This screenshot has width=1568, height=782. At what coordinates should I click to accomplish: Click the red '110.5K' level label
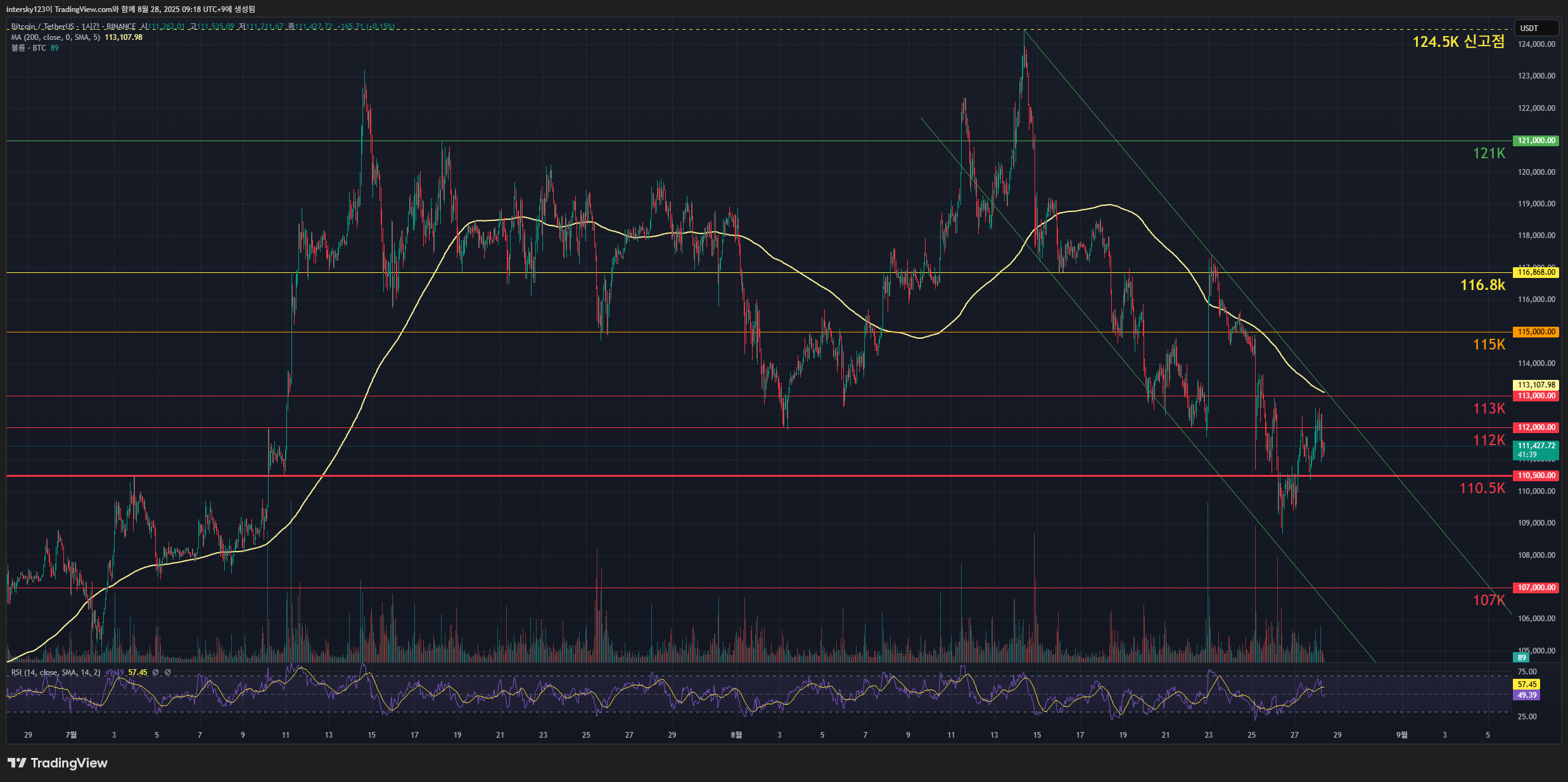1482,488
